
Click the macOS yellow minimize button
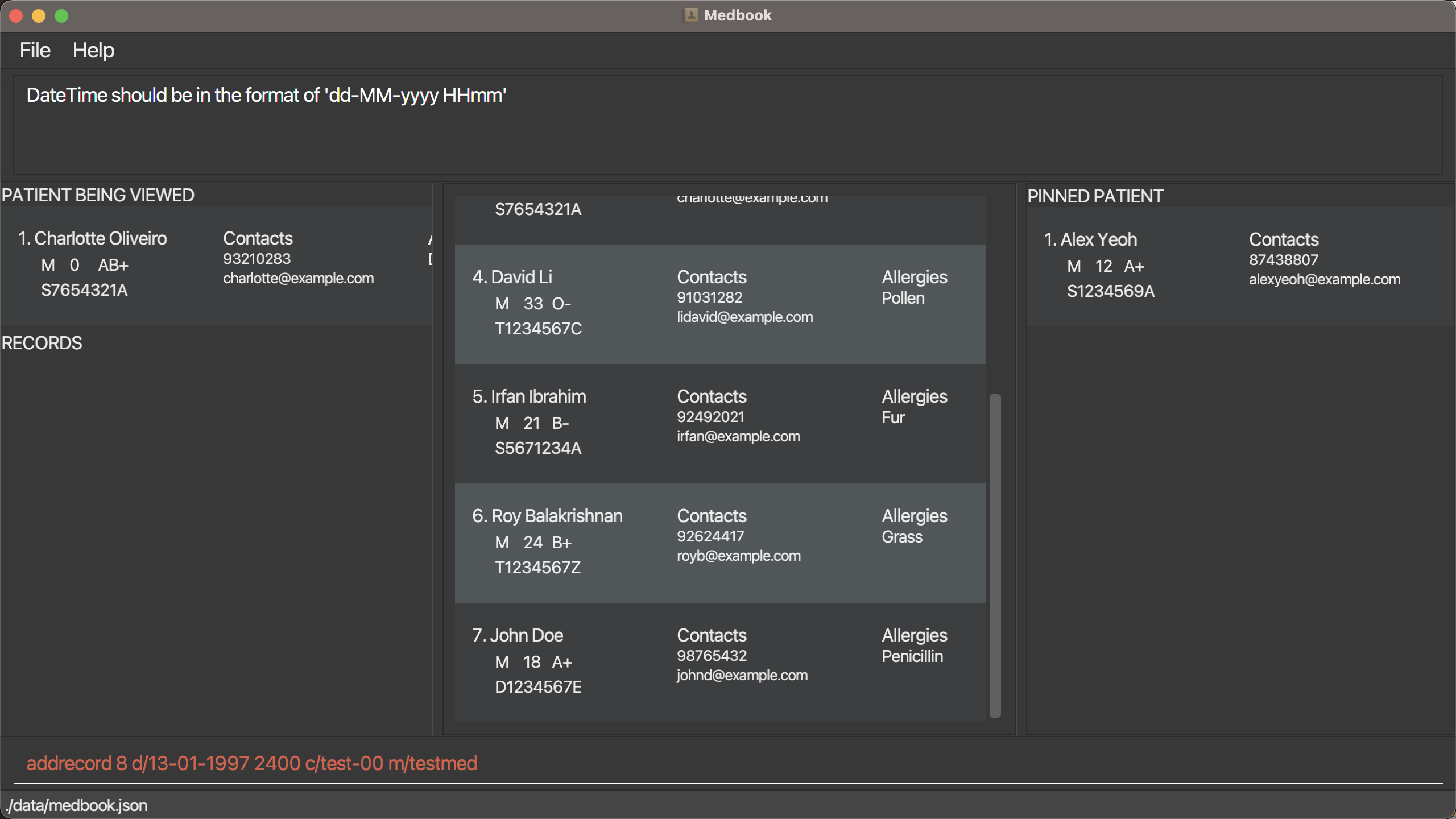(x=39, y=16)
